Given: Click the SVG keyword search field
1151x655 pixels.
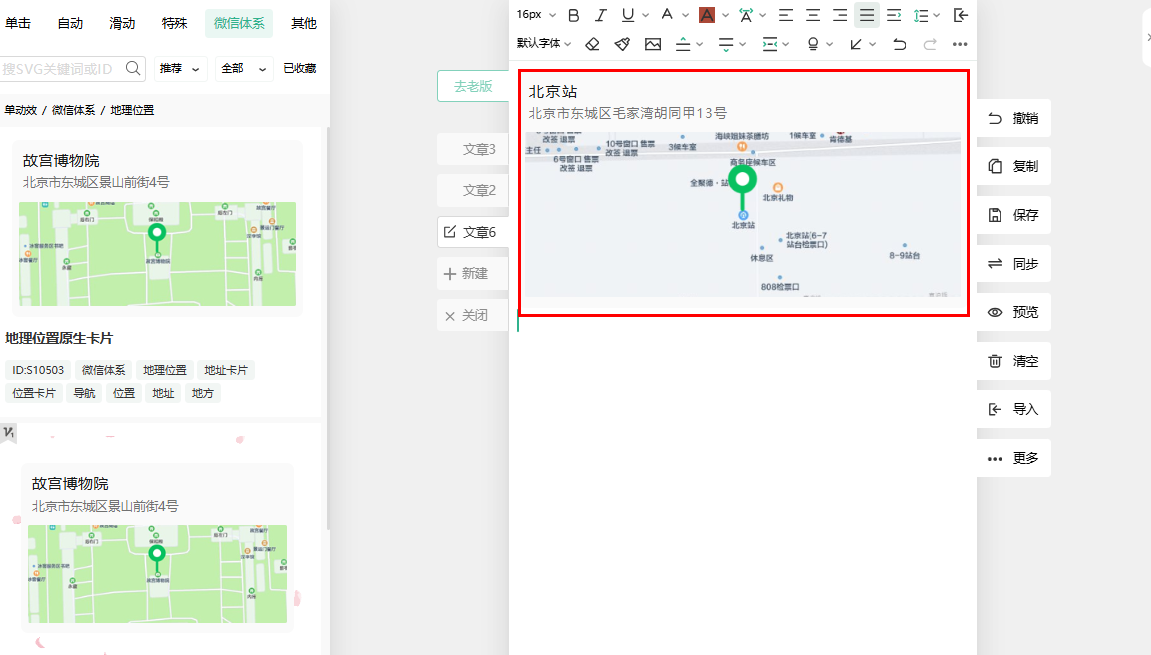Looking at the screenshot, I should pyautogui.click(x=60, y=69).
